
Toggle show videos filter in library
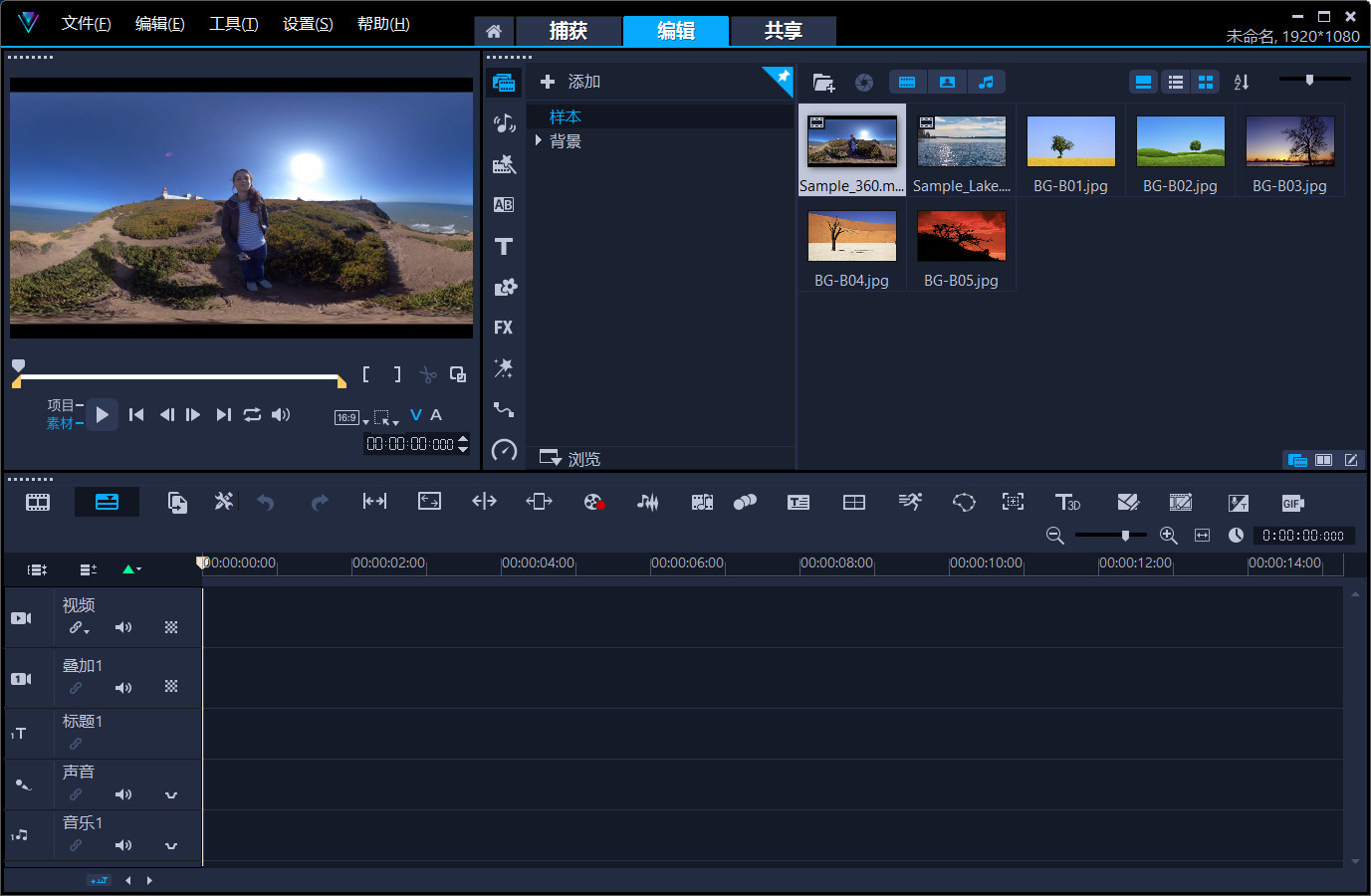pyautogui.click(x=907, y=82)
